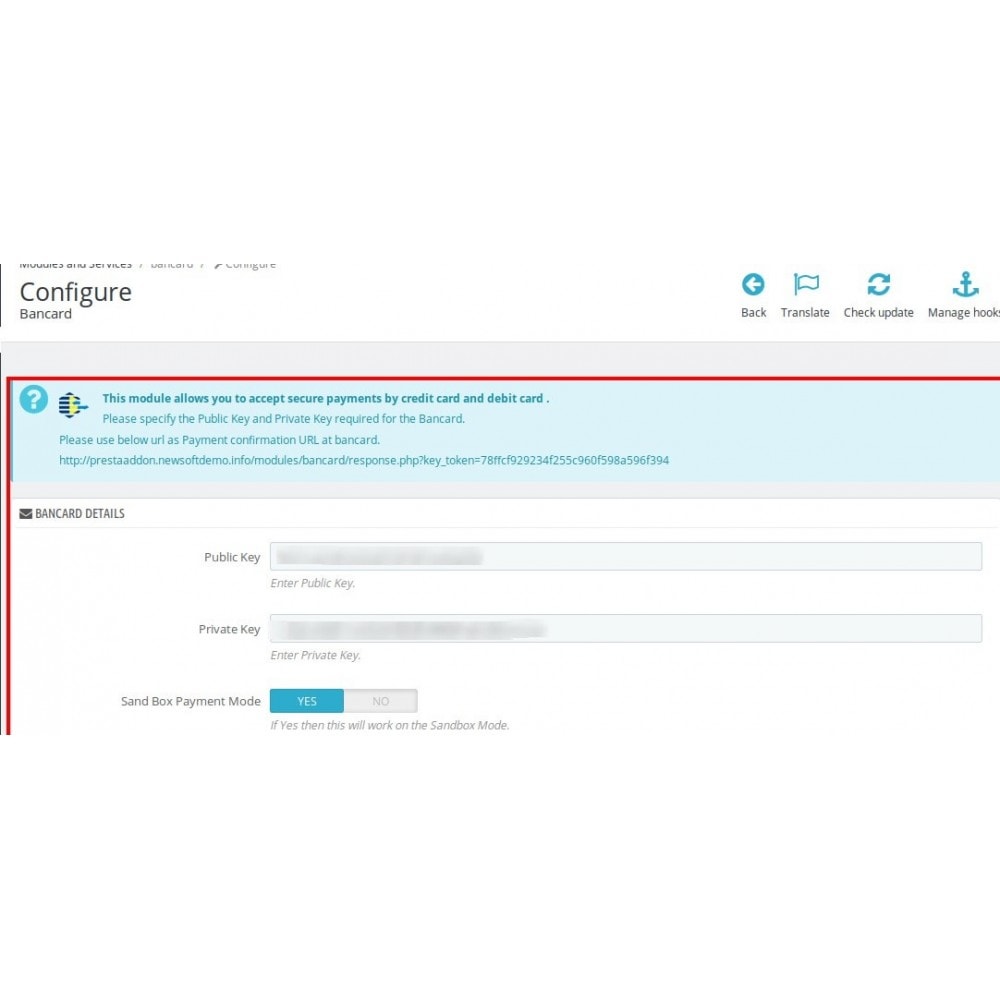This screenshot has height=1000, width=1000.
Task: Disable Sand Box mode with NO
Action: pyautogui.click(x=381, y=701)
